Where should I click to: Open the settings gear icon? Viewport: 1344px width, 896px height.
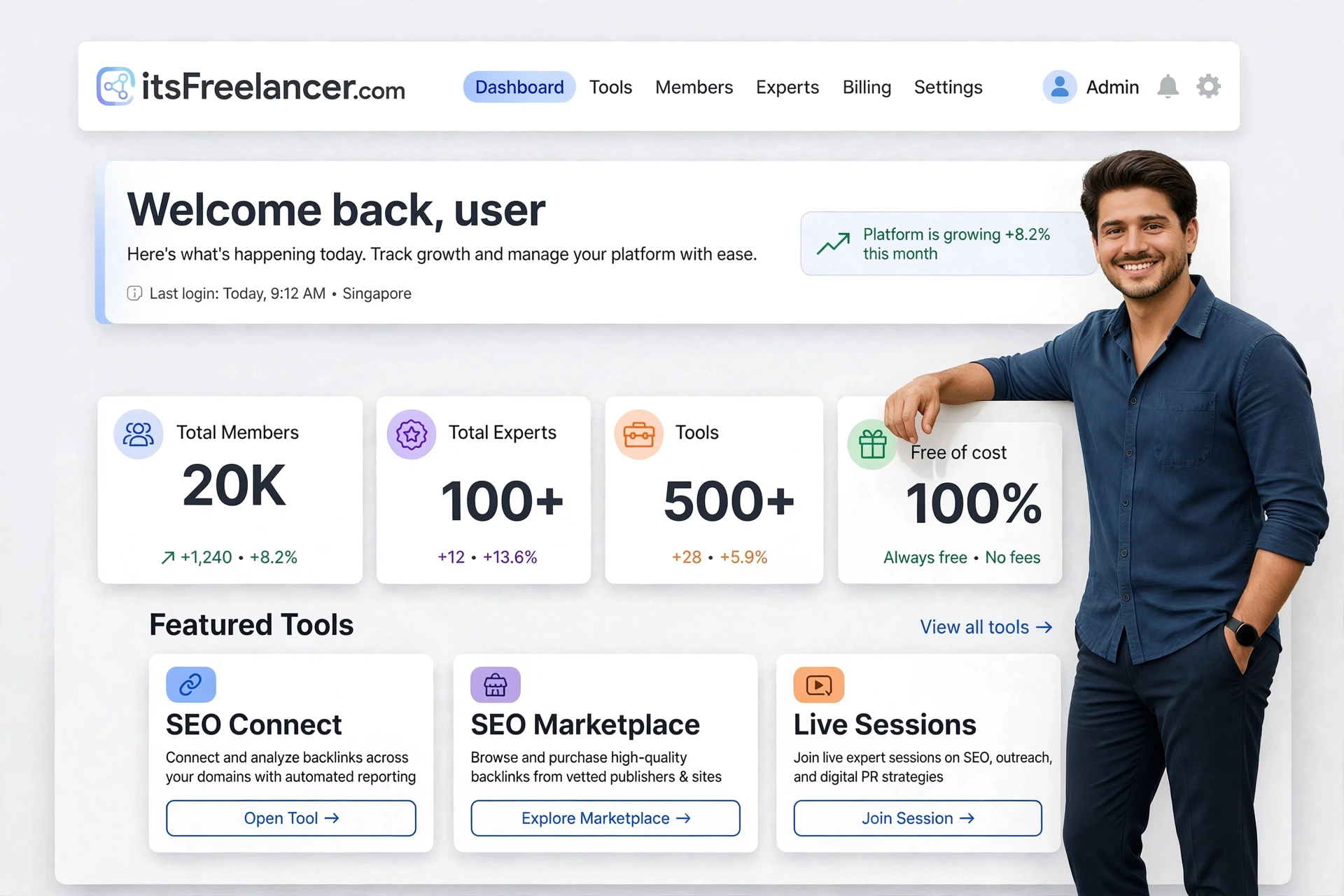(1208, 87)
